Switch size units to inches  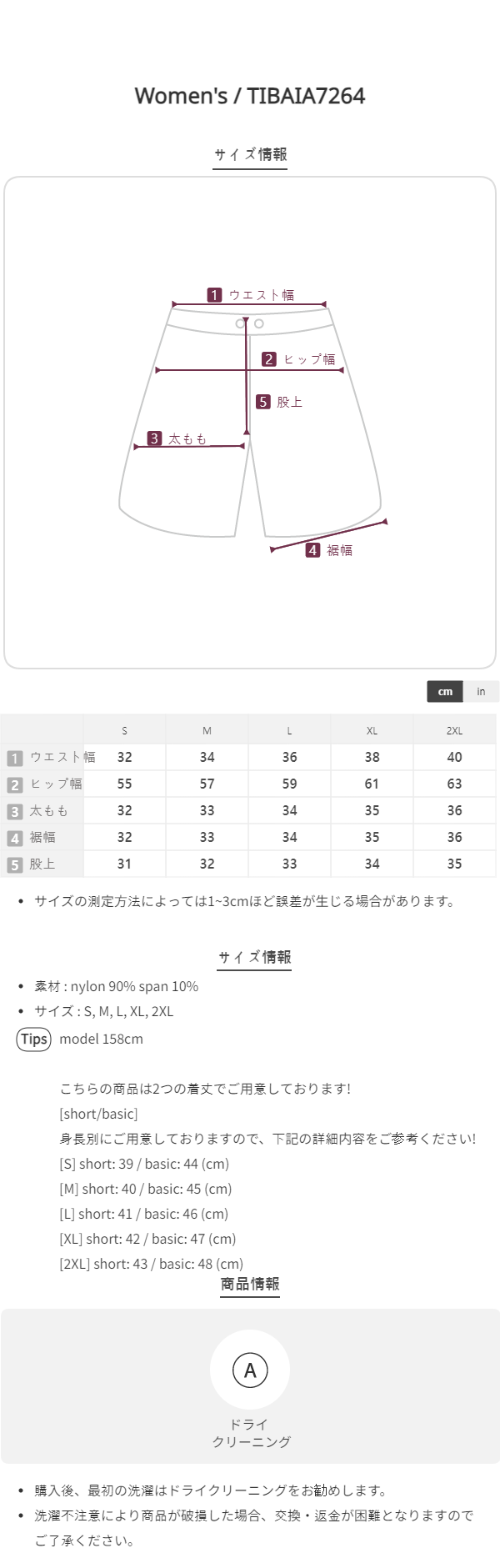pyautogui.click(x=481, y=691)
